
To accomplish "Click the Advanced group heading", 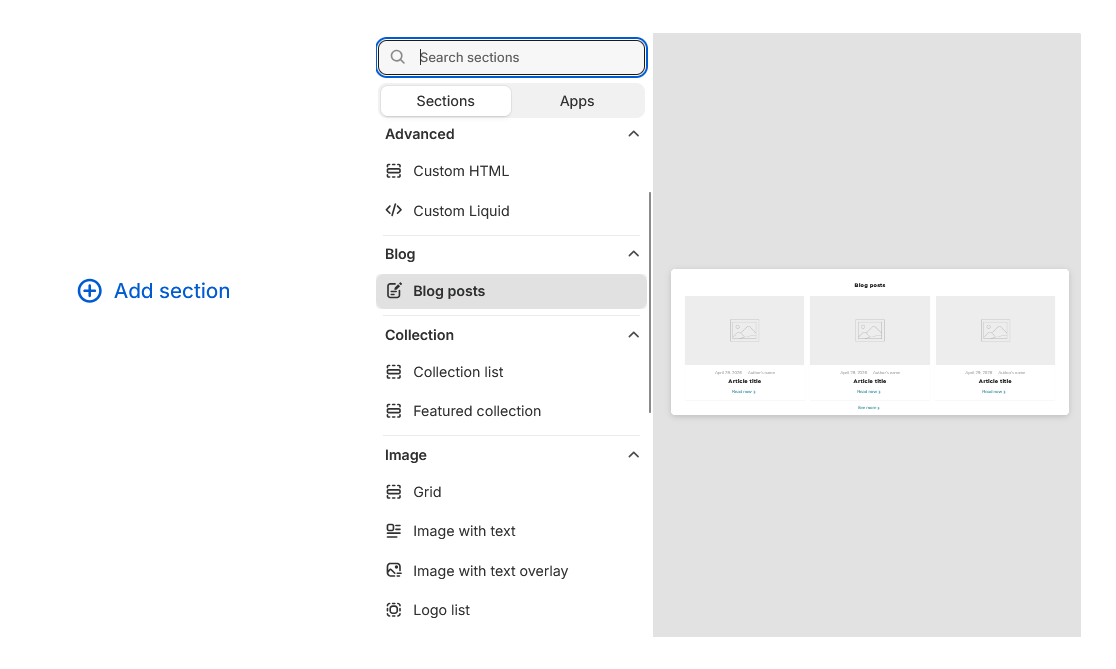I will pyautogui.click(x=420, y=134).
